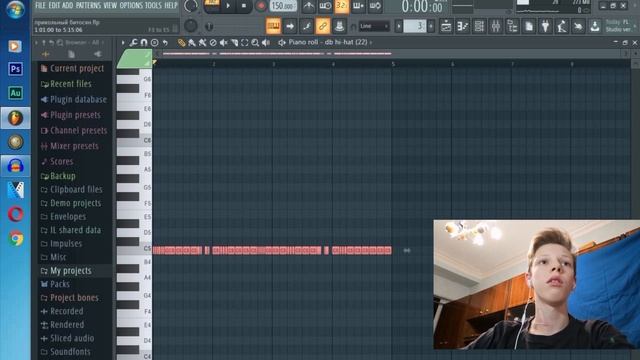Choose the select tool in piano roll
The image size is (640, 360).
pyautogui.click(x=244, y=42)
